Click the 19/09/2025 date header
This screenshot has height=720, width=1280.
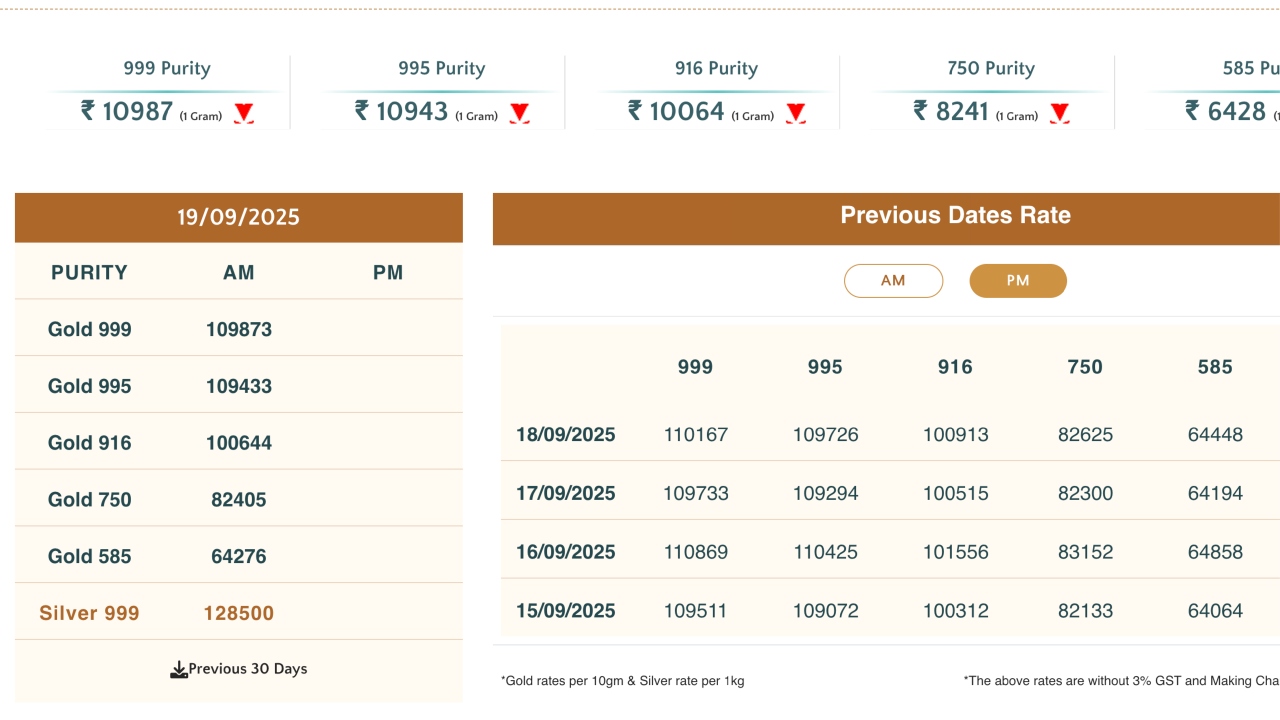point(238,217)
